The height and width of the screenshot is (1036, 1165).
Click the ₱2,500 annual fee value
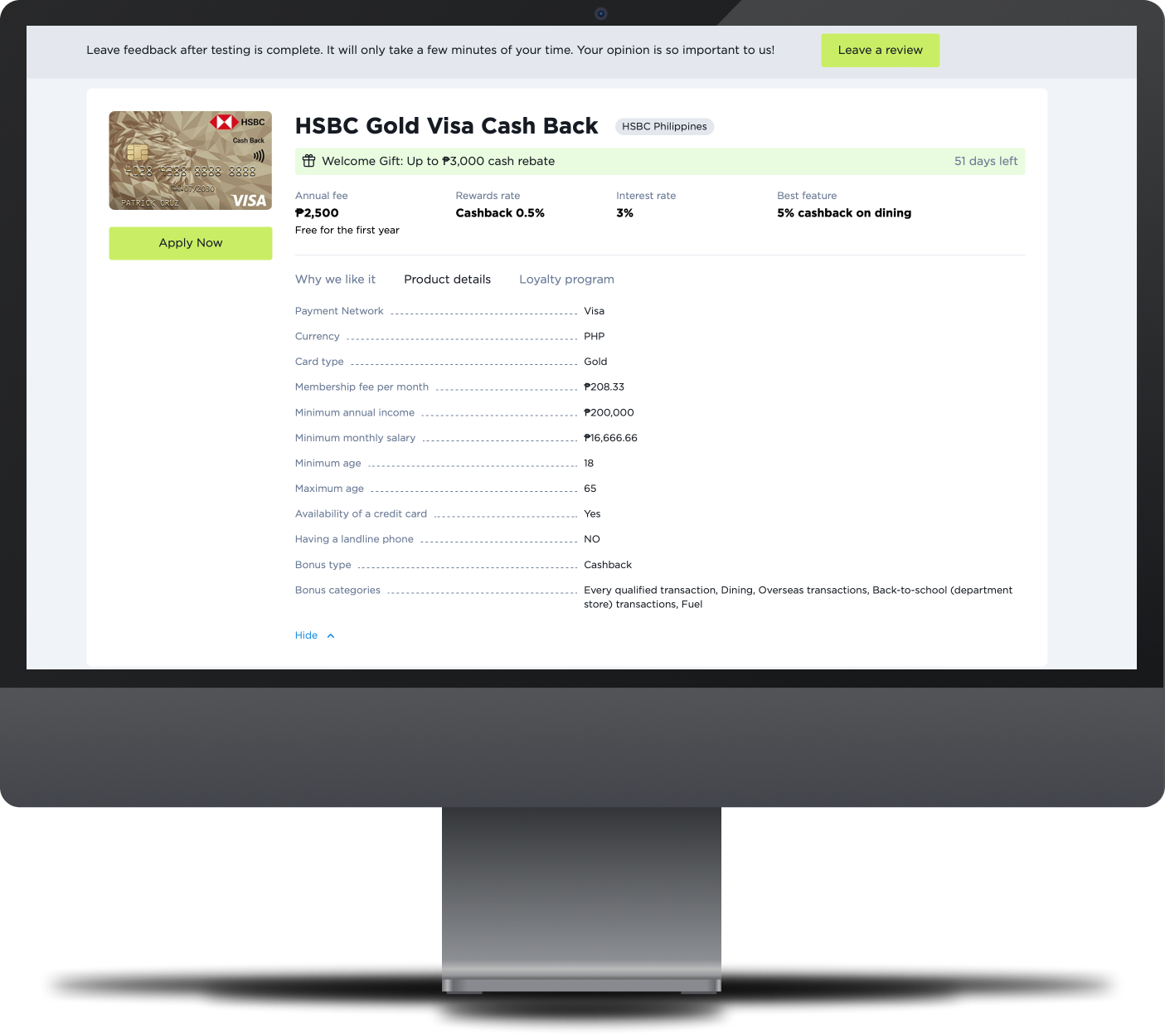tap(317, 213)
